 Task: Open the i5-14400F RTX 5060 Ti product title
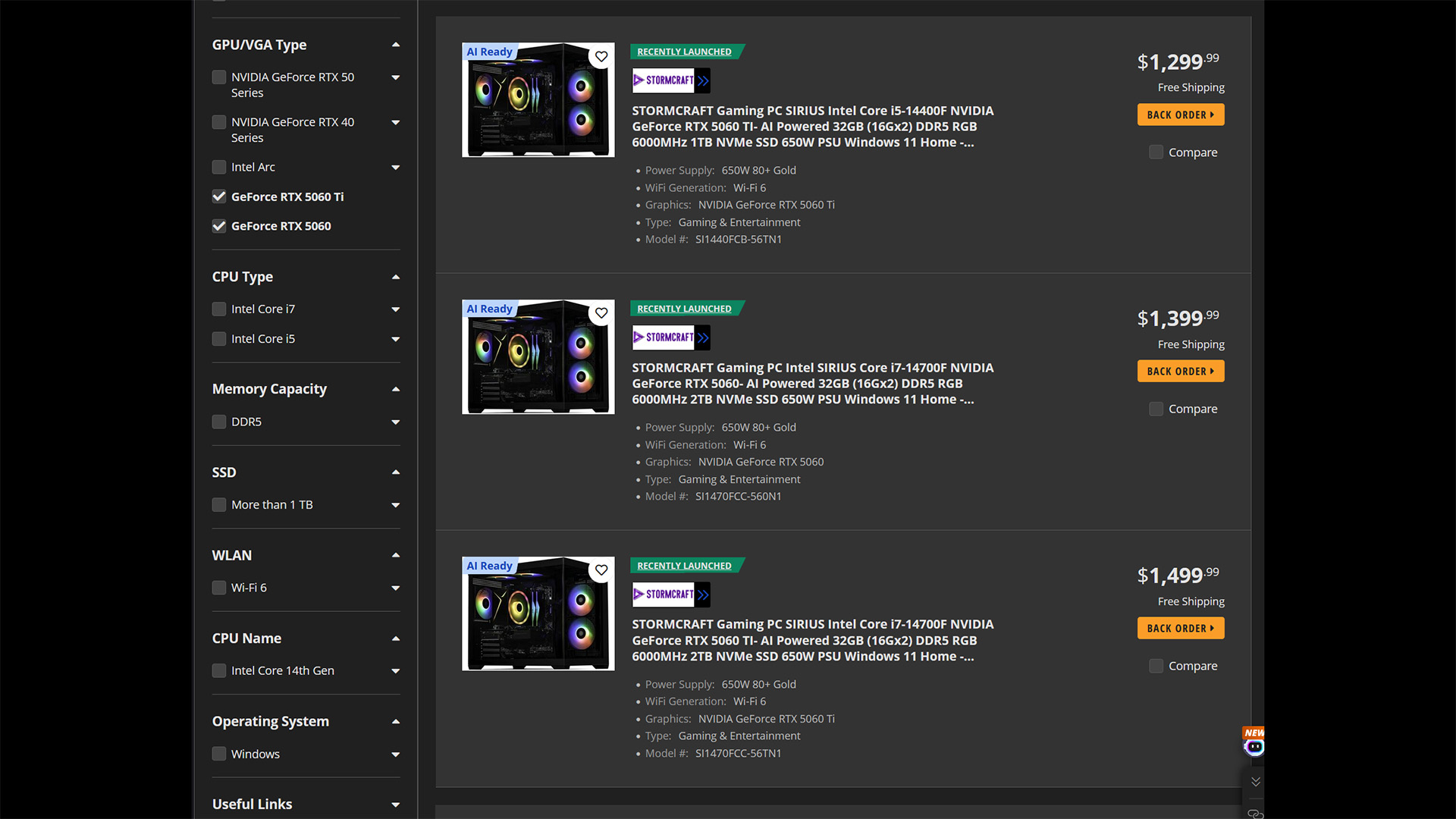point(813,127)
